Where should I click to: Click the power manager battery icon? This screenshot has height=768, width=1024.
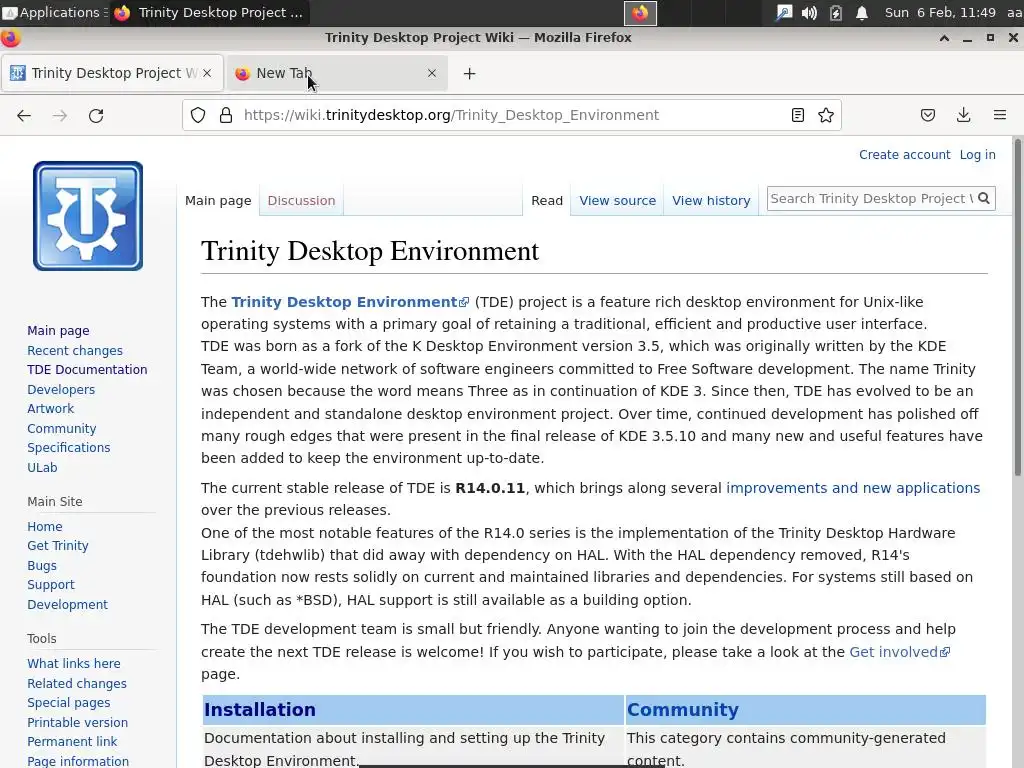[x=836, y=12]
